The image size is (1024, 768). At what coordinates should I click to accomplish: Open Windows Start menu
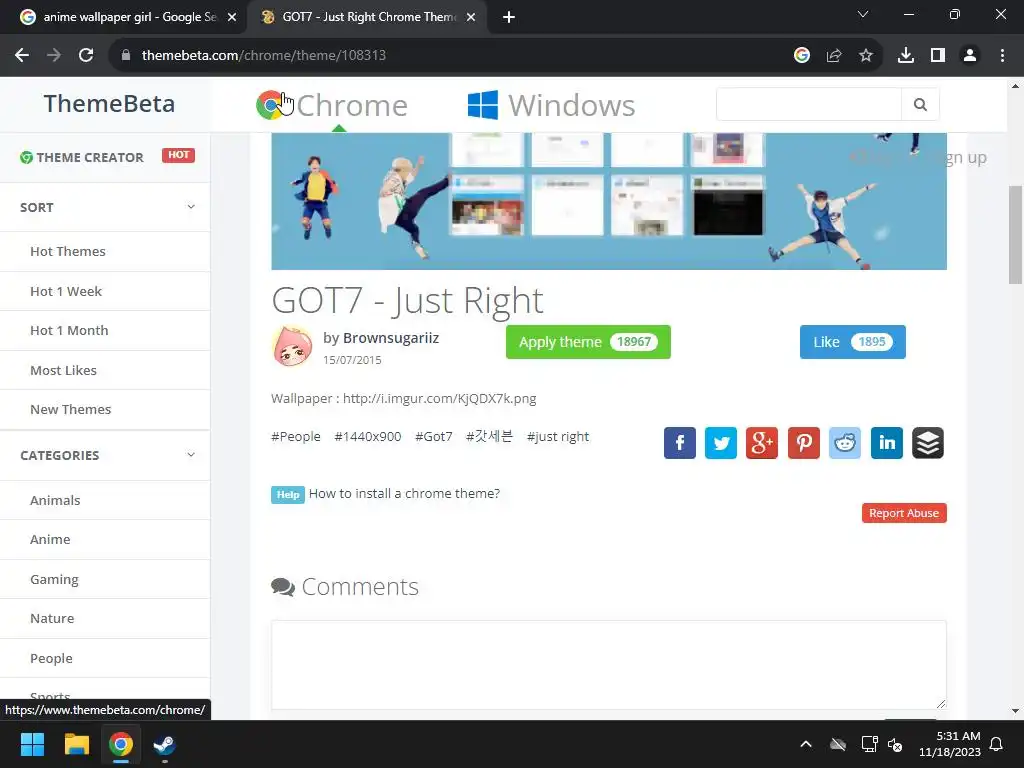(32, 744)
